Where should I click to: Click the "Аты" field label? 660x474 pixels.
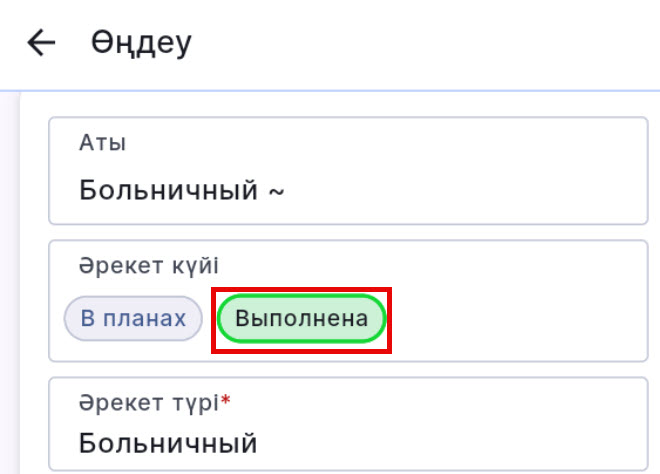(x=102, y=143)
